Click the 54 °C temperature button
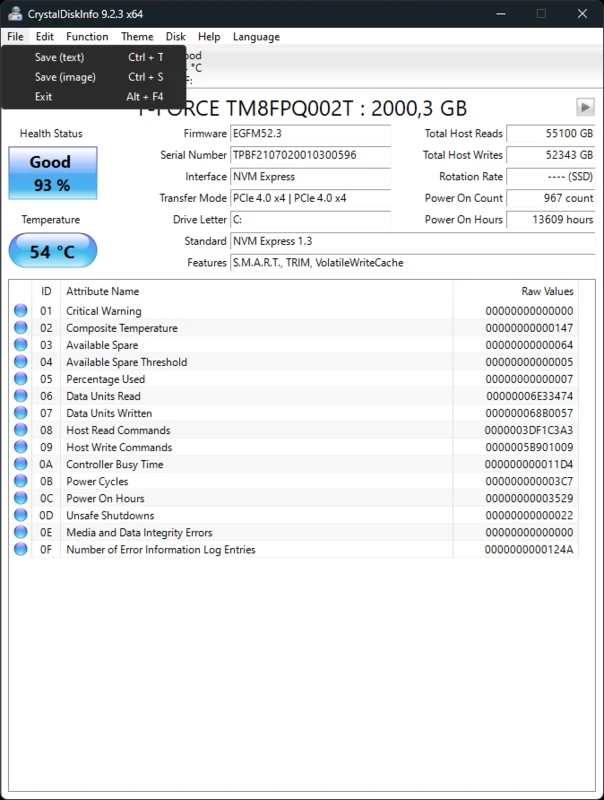The height and width of the screenshot is (800, 604). pyautogui.click(x=53, y=251)
